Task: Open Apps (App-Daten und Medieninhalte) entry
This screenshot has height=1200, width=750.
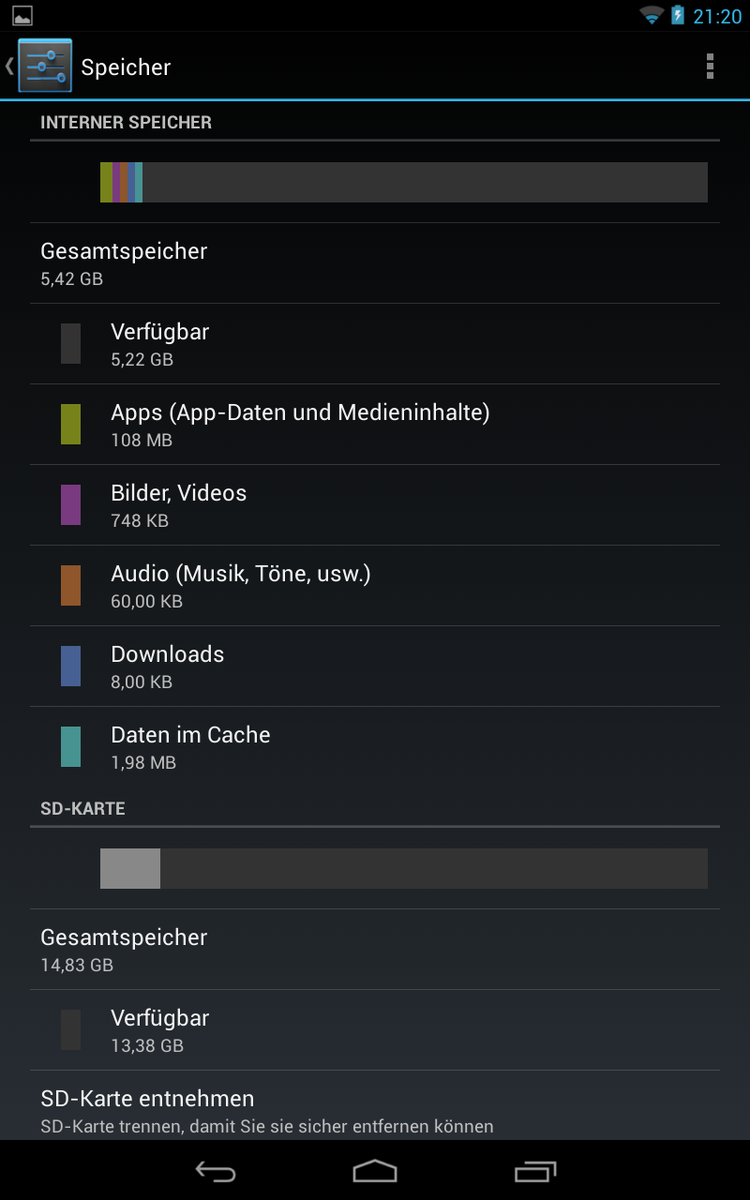Action: [375, 424]
